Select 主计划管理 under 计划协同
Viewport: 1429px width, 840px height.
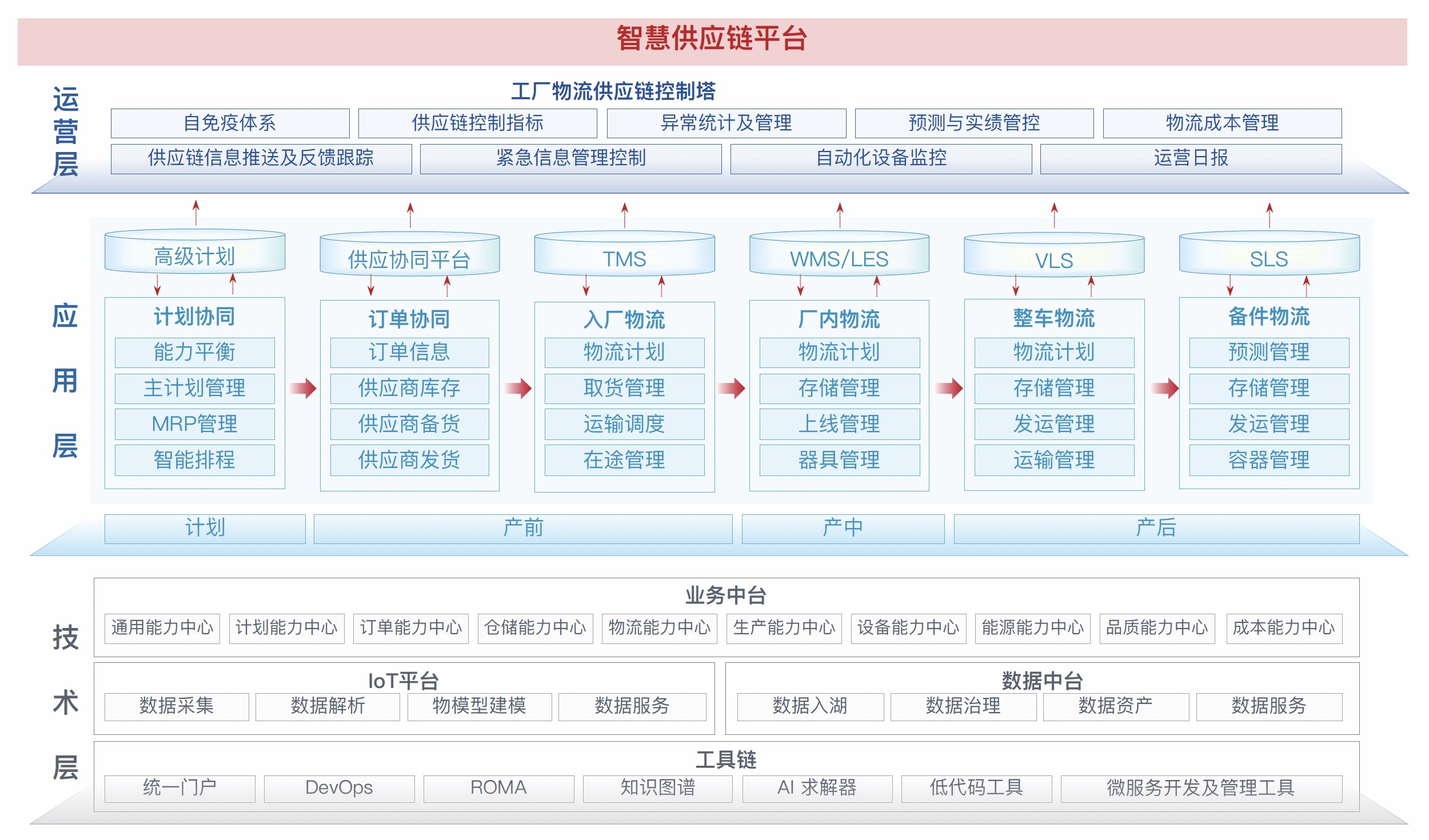coord(194,388)
